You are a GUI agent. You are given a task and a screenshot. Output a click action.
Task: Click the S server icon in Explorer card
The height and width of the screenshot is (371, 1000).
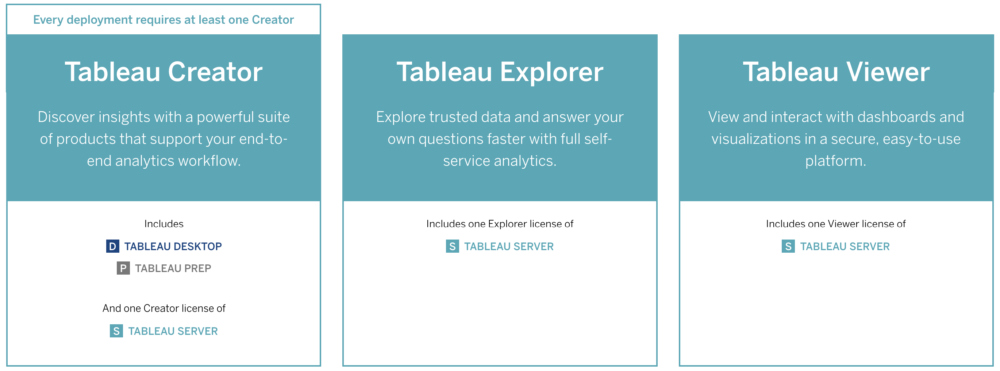point(452,246)
